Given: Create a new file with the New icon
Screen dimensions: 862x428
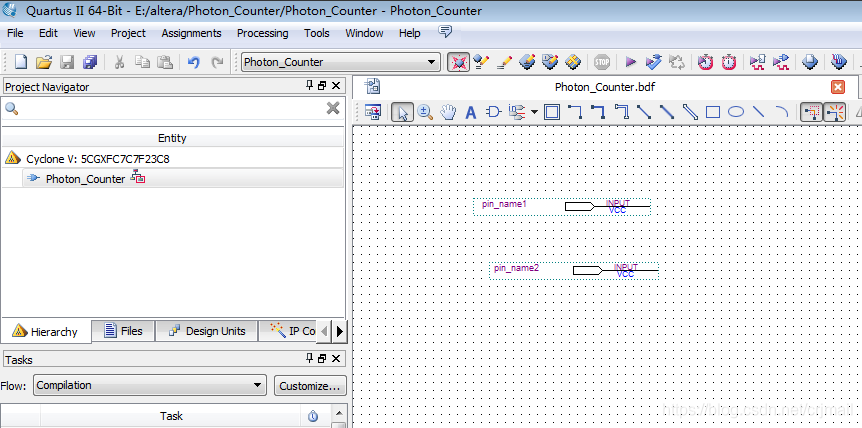Looking at the screenshot, I should (20, 62).
